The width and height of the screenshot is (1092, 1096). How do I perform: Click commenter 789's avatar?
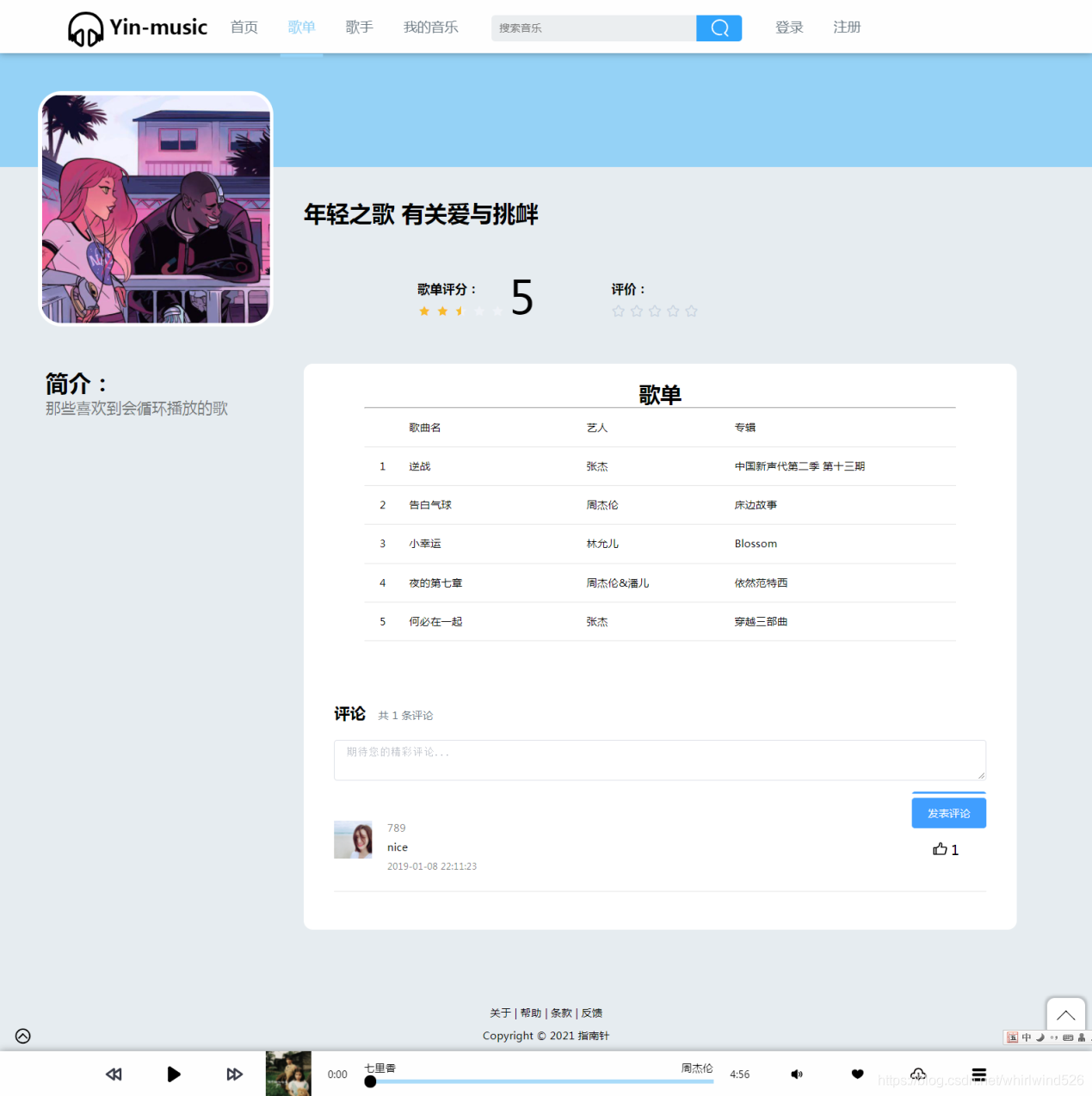tap(353, 840)
